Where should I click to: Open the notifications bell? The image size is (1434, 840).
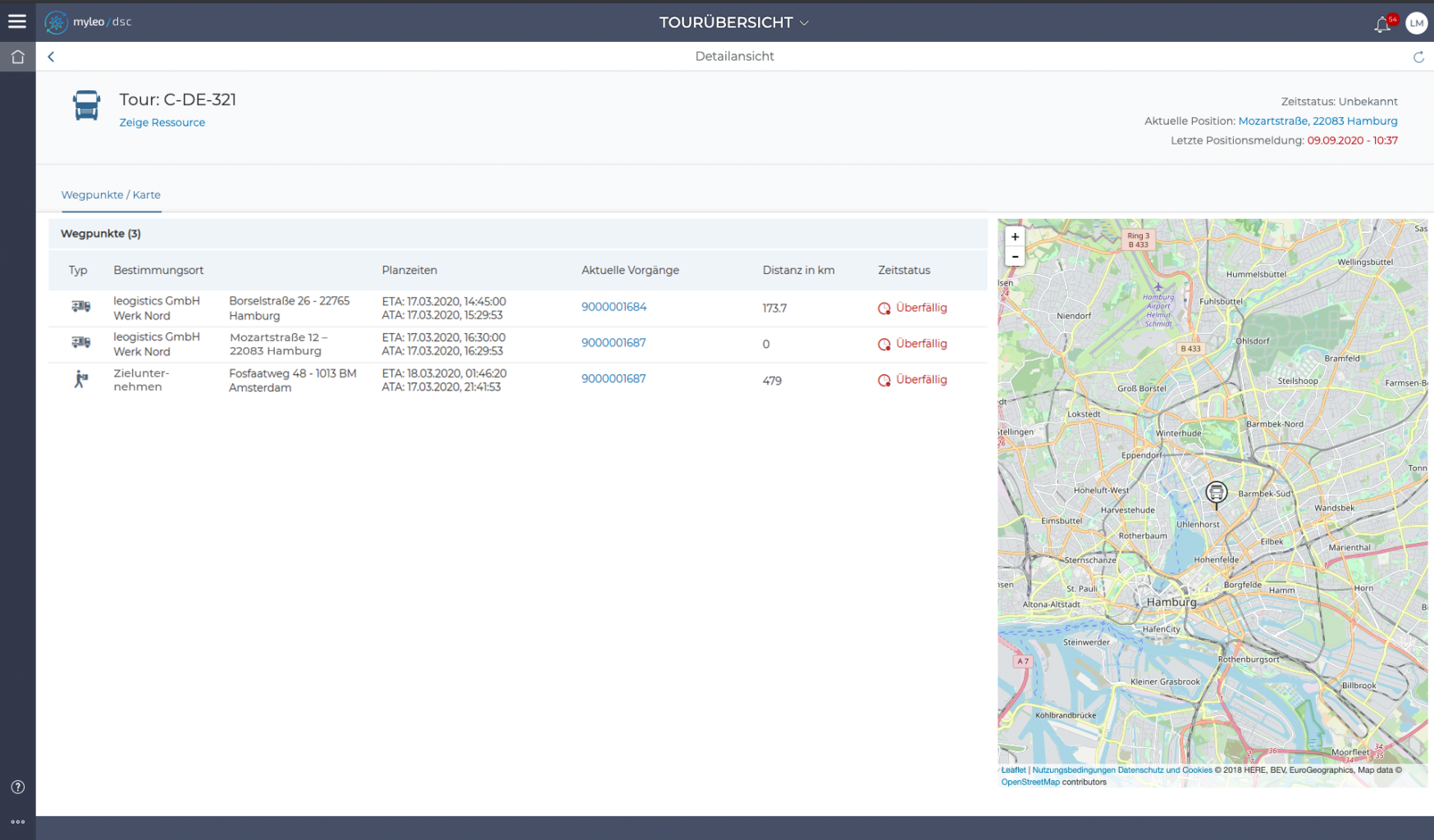(1382, 25)
